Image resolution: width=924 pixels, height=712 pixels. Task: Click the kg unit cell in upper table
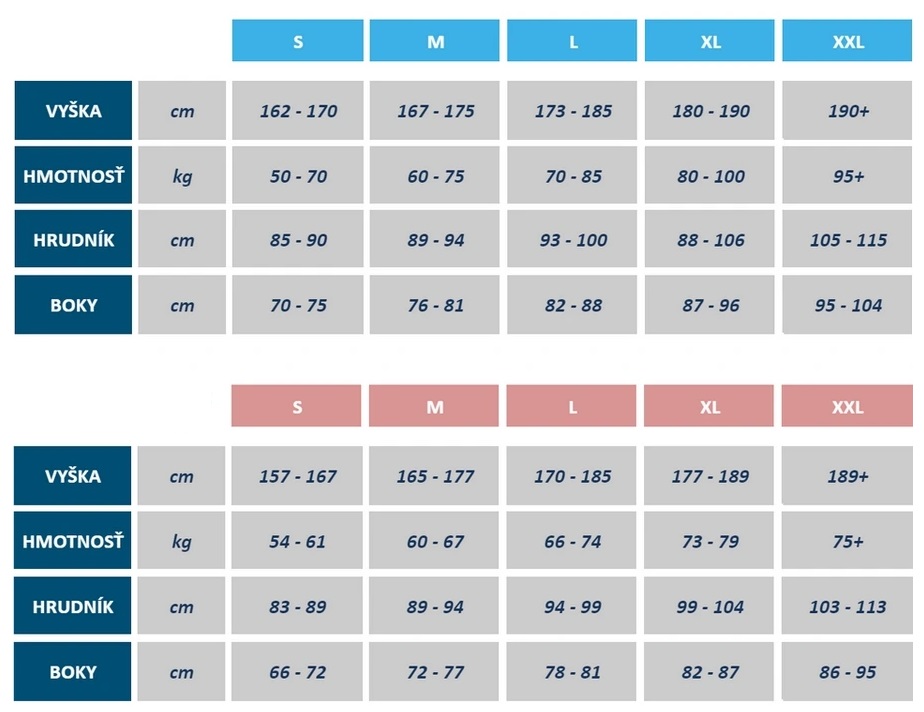pos(182,176)
